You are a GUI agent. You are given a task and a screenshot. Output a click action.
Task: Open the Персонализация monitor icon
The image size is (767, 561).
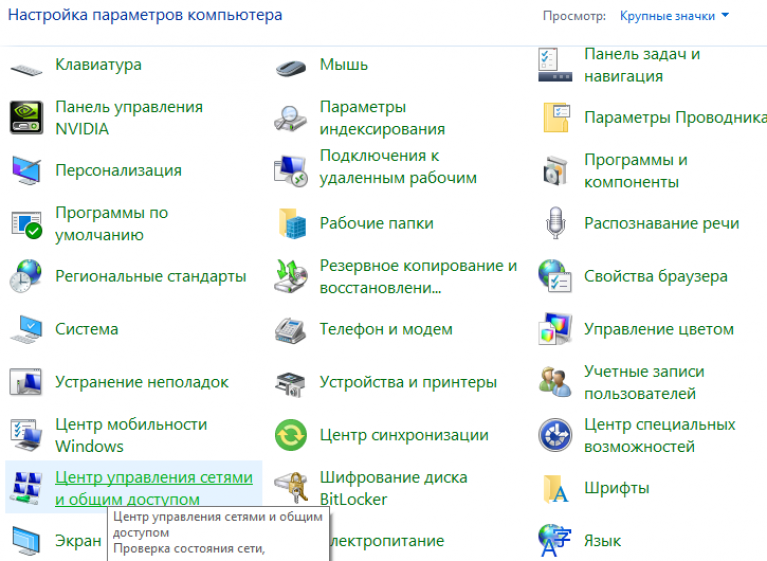(x=26, y=171)
